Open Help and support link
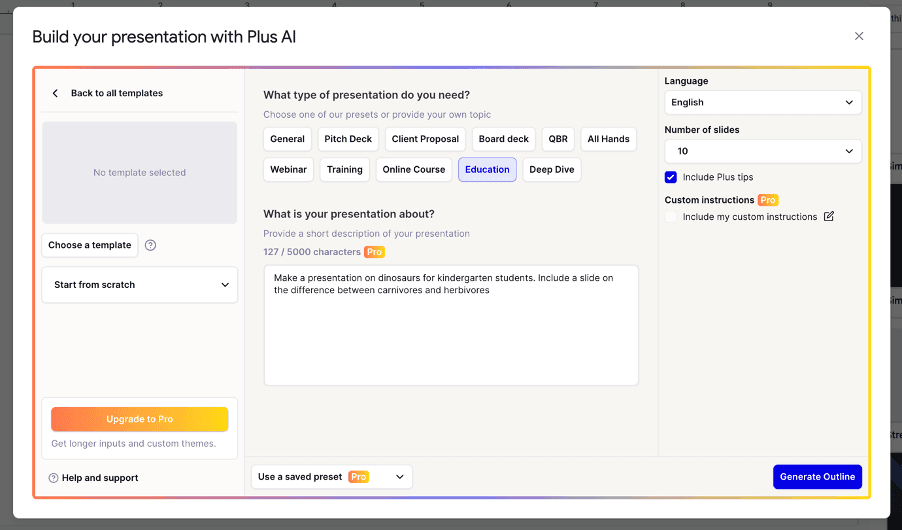This screenshot has height=530, width=902. [x=100, y=478]
